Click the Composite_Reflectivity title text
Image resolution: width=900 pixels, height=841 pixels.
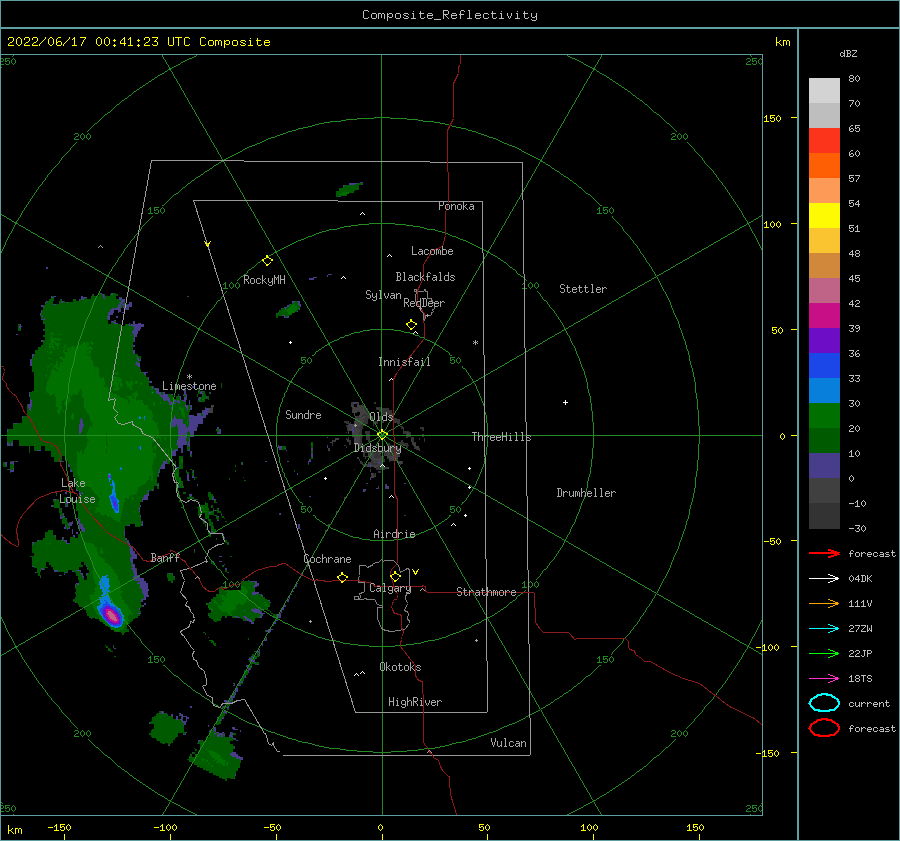point(450,15)
